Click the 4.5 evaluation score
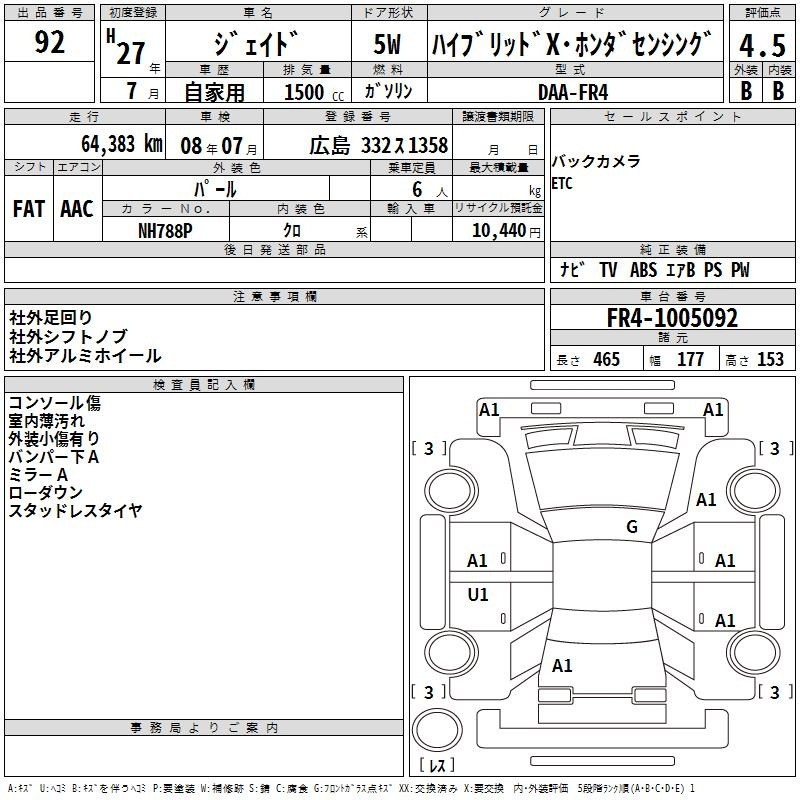This screenshot has width=800, height=800. click(x=761, y=45)
